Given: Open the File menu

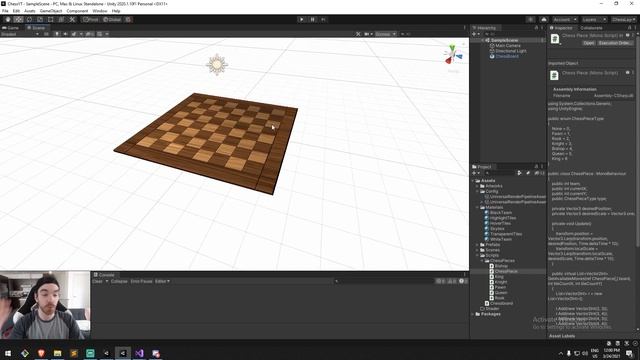Looking at the screenshot, I should [x=5, y=11].
